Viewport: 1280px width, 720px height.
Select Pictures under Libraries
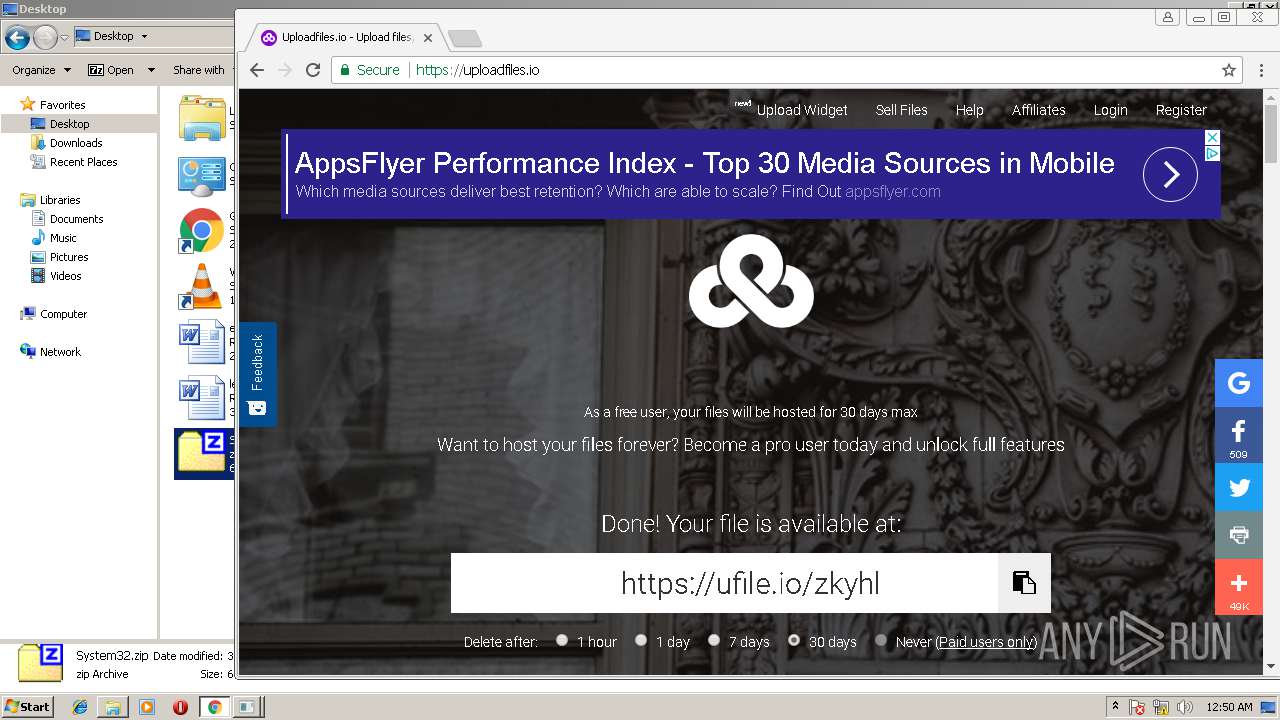pos(69,257)
